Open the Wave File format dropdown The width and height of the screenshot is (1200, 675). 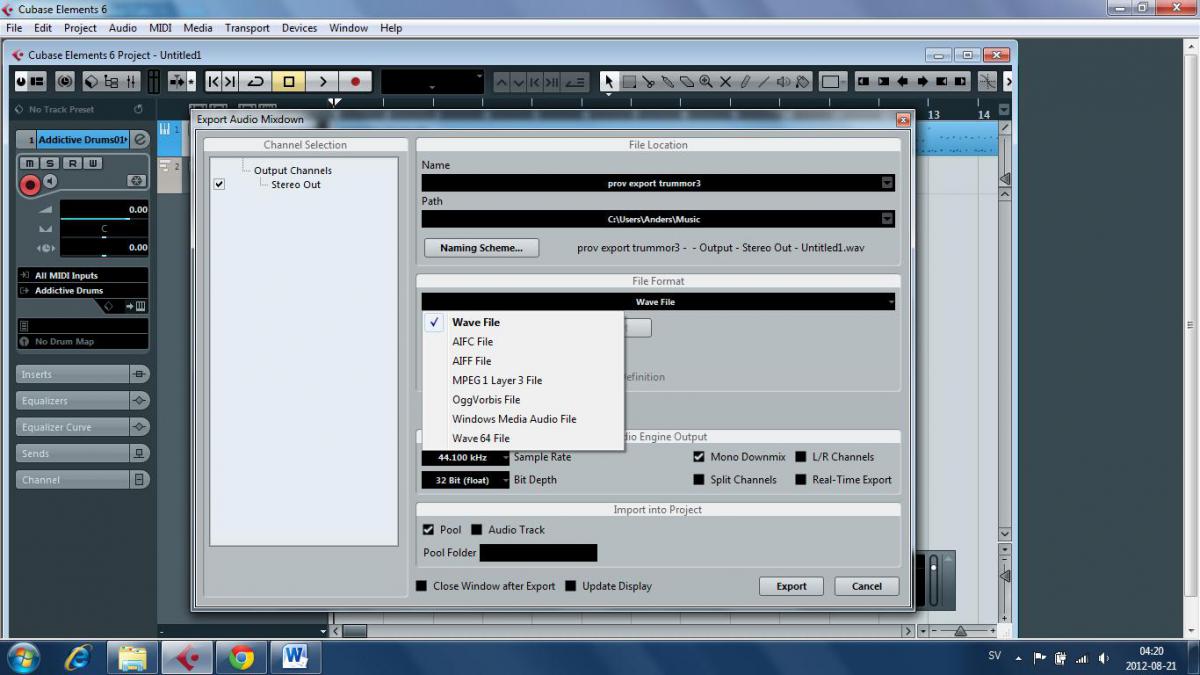tap(658, 302)
